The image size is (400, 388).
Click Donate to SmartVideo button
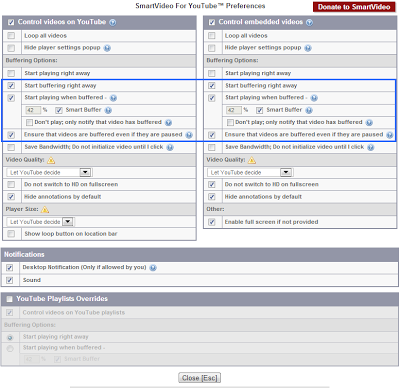click(354, 7)
